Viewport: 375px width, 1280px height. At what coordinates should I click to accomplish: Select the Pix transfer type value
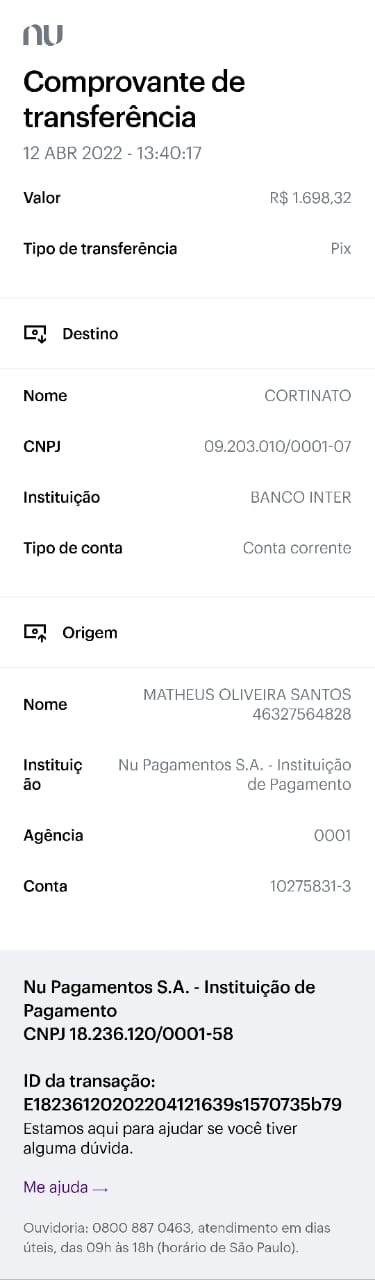tap(341, 249)
